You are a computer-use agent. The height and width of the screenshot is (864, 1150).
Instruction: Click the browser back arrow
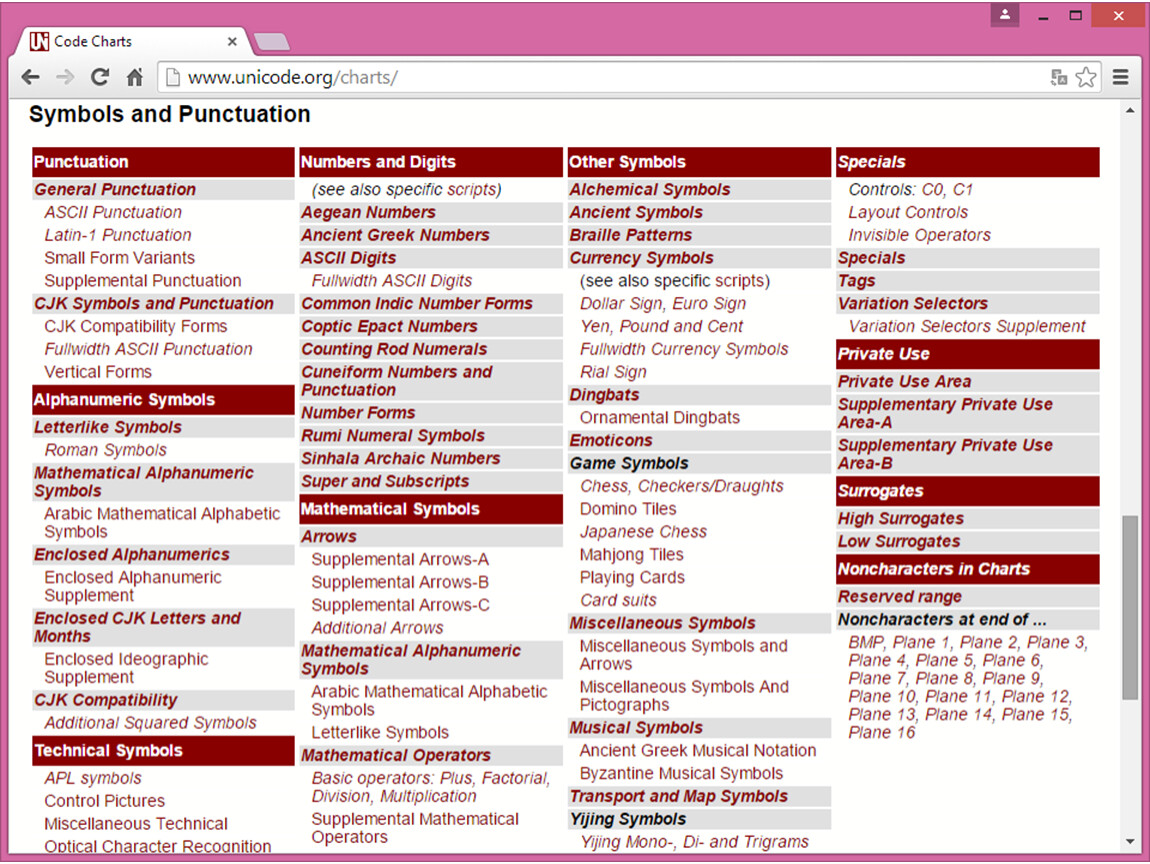pyautogui.click(x=31, y=77)
